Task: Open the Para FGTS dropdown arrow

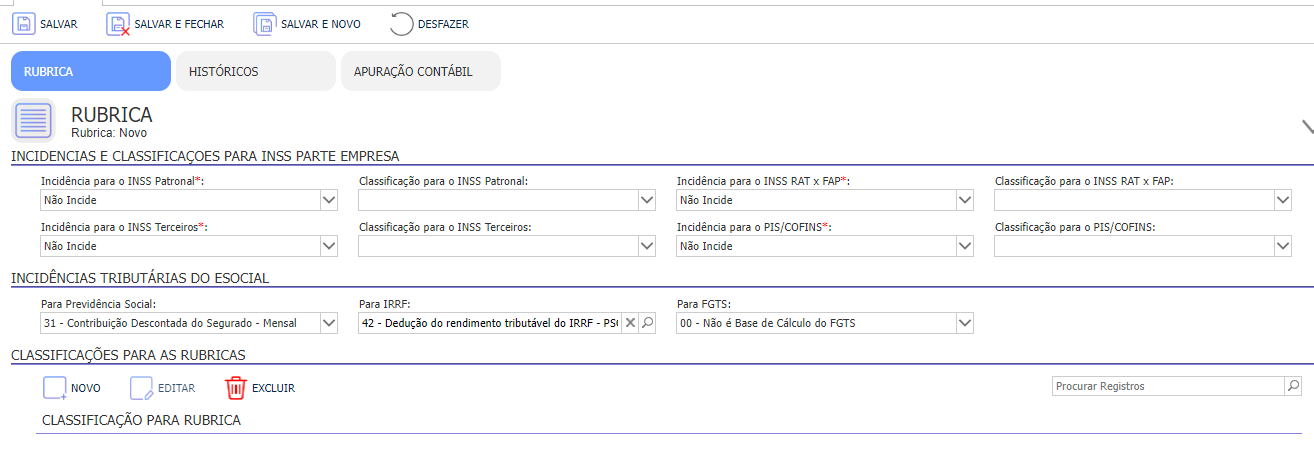Action: point(965,323)
